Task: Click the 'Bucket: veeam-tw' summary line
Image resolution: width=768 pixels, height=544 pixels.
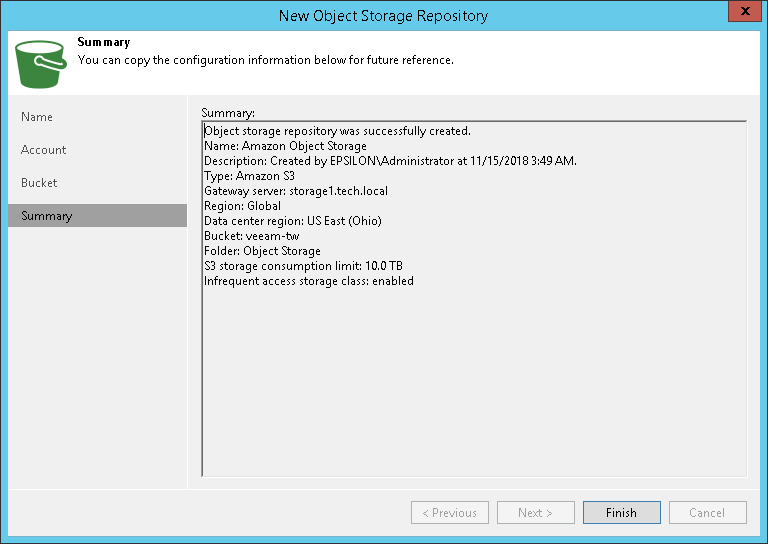Action: pyautogui.click(x=251, y=236)
